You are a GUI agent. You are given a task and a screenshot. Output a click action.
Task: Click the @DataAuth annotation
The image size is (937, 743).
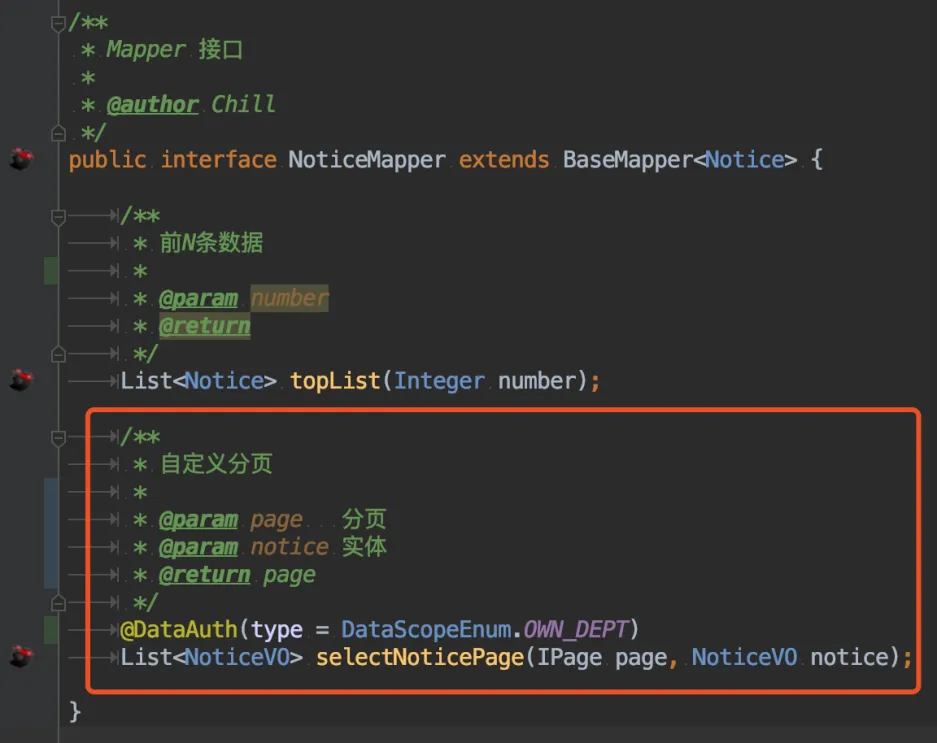tap(179, 629)
